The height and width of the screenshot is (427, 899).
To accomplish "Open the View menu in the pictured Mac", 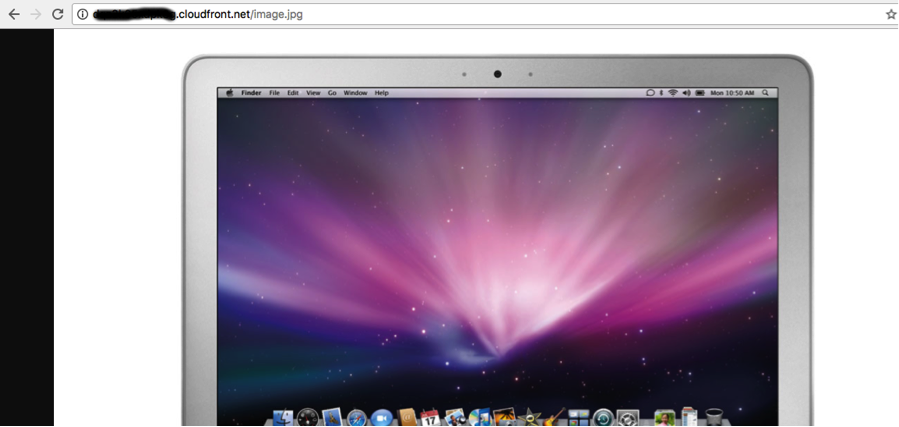I will click(x=313, y=92).
